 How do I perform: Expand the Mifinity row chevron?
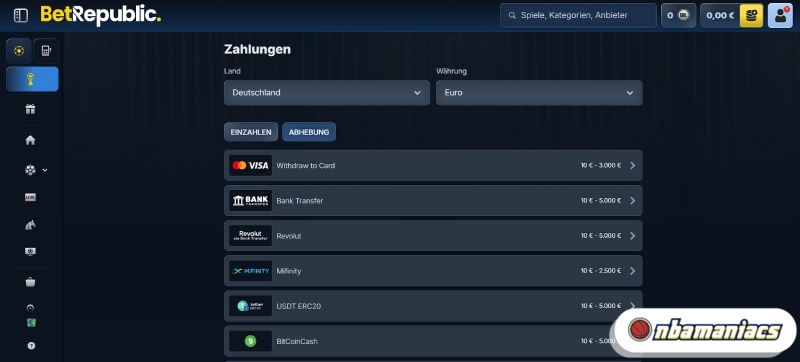(x=633, y=271)
